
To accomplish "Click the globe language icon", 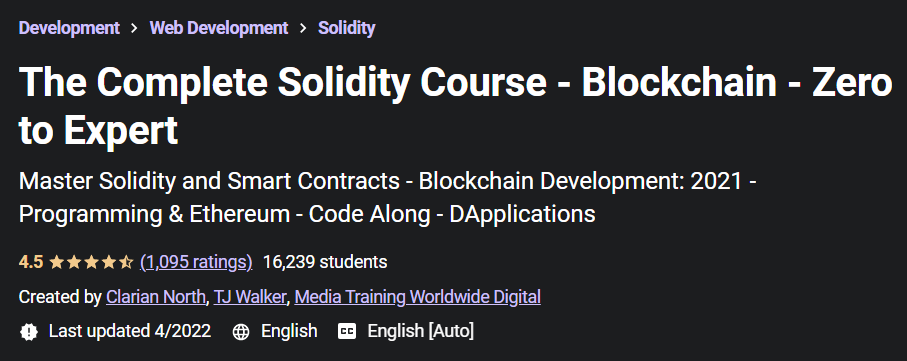I will coord(241,331).
